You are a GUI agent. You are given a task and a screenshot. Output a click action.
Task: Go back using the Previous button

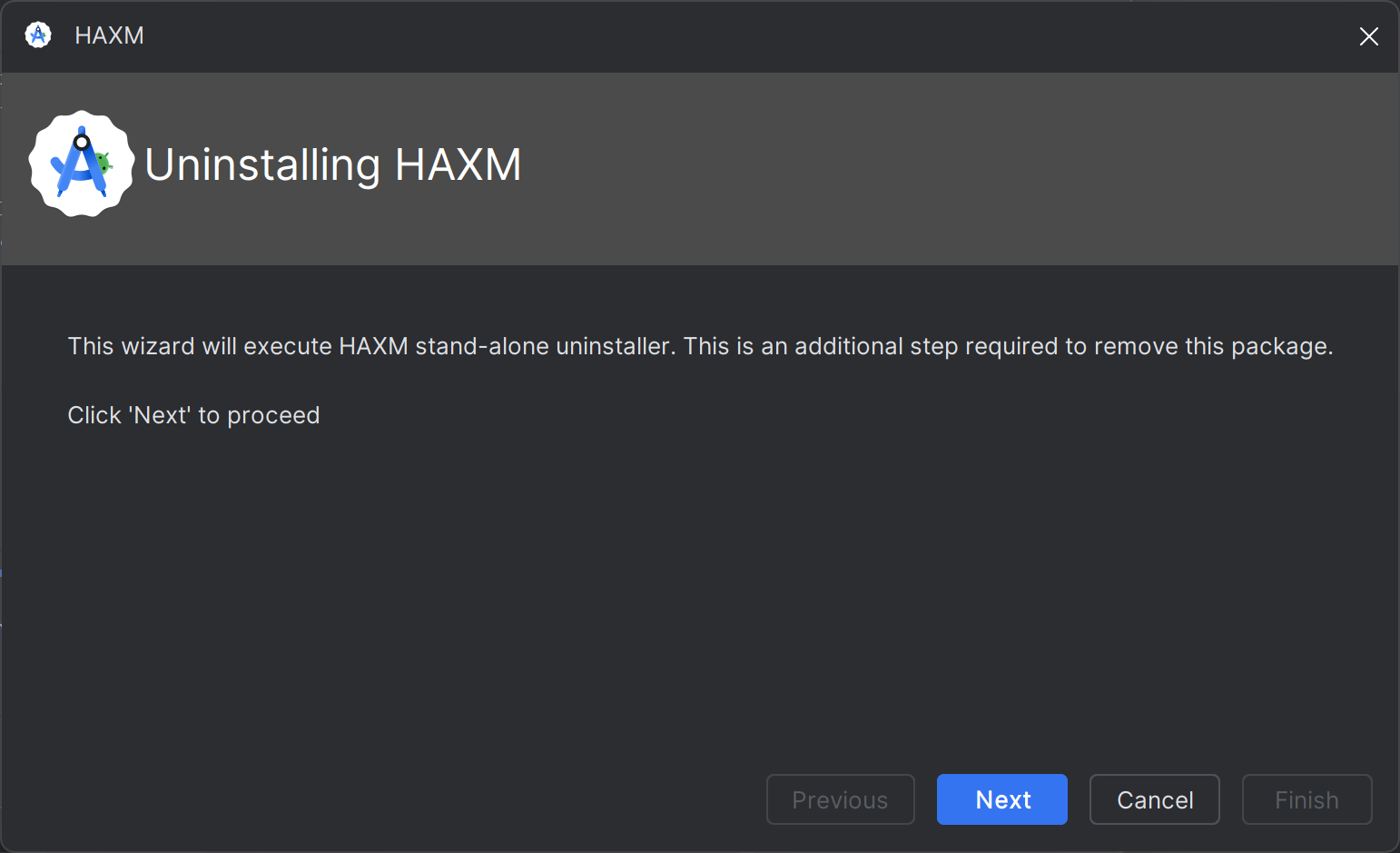pos(840,799)
